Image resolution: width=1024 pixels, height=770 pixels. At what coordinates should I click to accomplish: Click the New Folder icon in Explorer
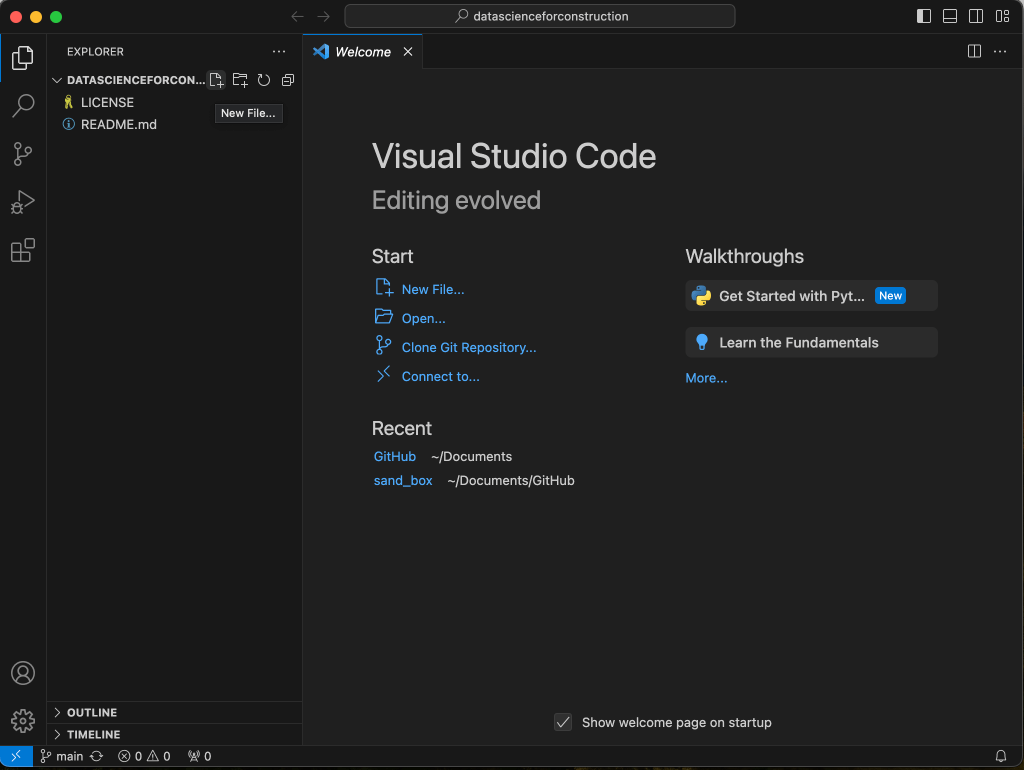tap(240, 80)
